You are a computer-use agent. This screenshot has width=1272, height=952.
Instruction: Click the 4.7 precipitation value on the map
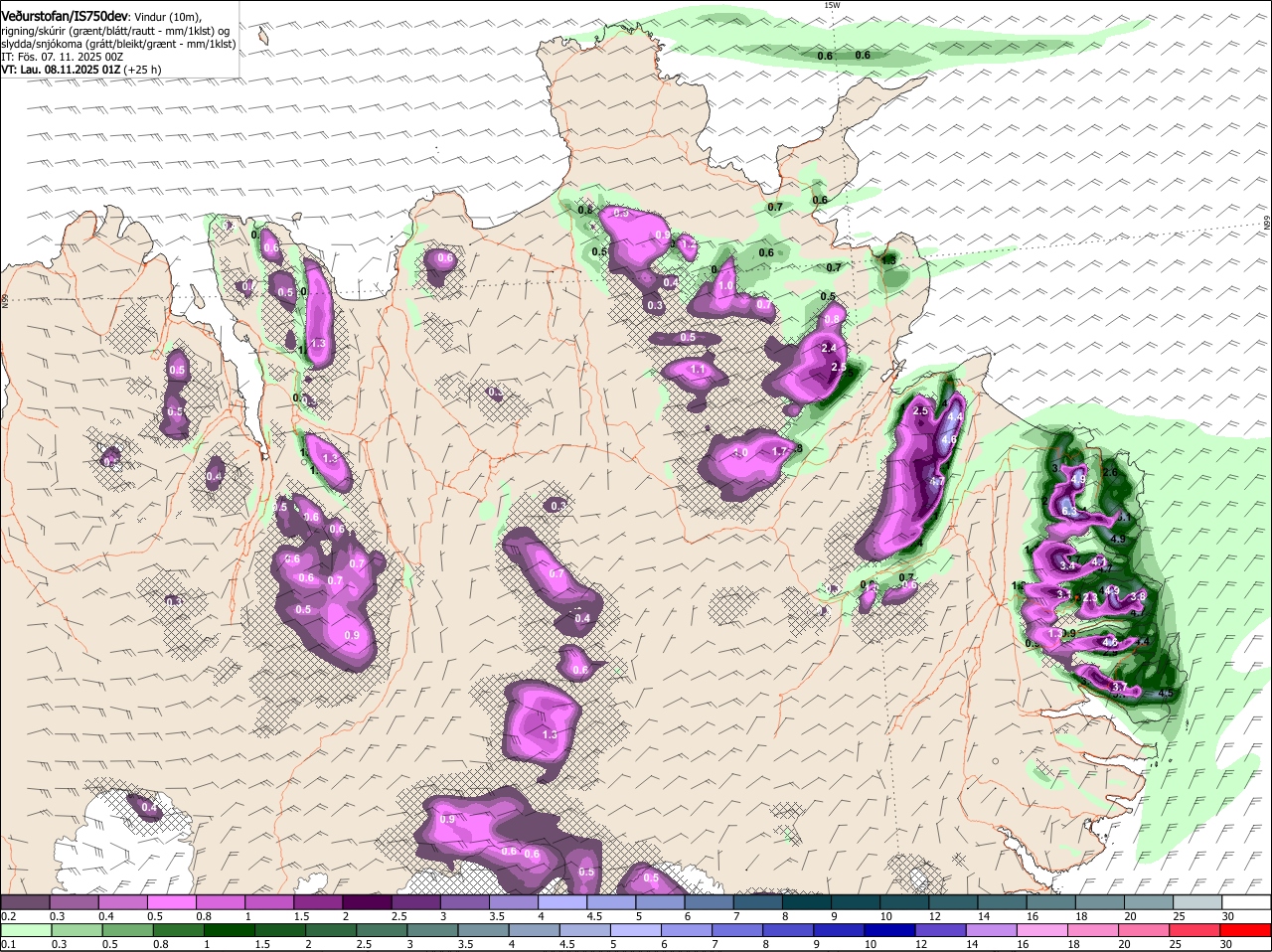(x=936, y=481)
